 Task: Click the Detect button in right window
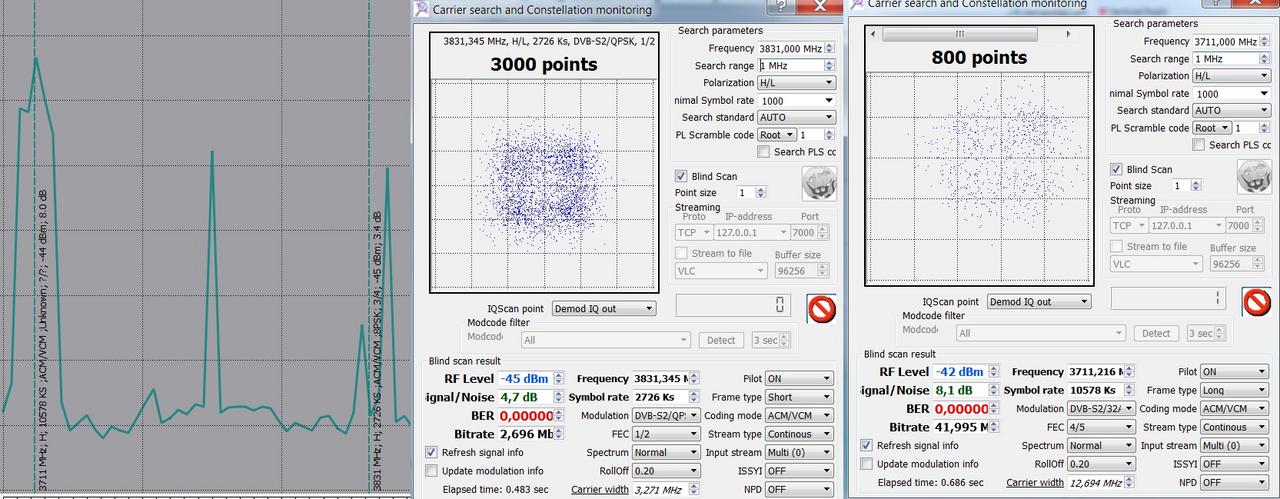(1156, 333)
